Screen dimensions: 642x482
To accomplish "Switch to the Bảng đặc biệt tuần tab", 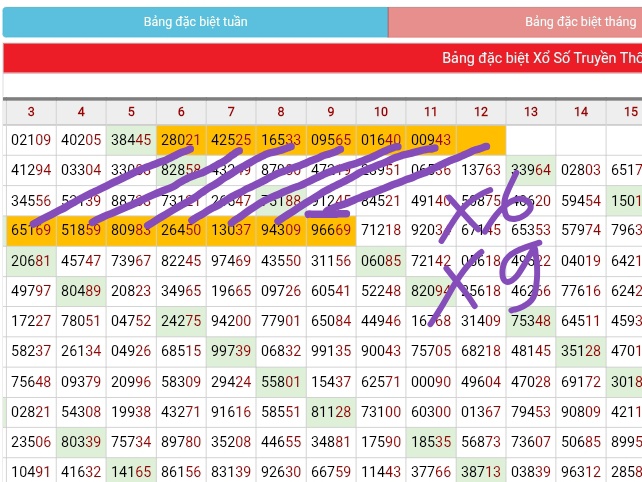I will pos(195,22).
